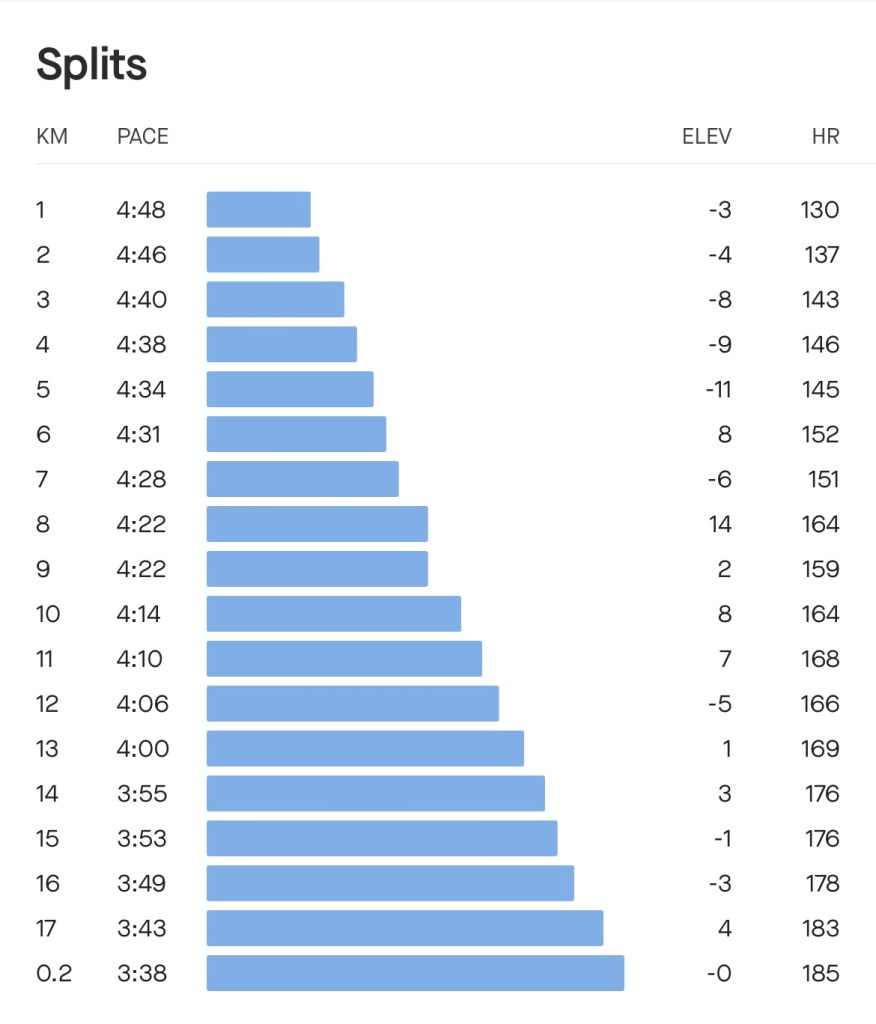Click the Splits section title

point(92,65)
